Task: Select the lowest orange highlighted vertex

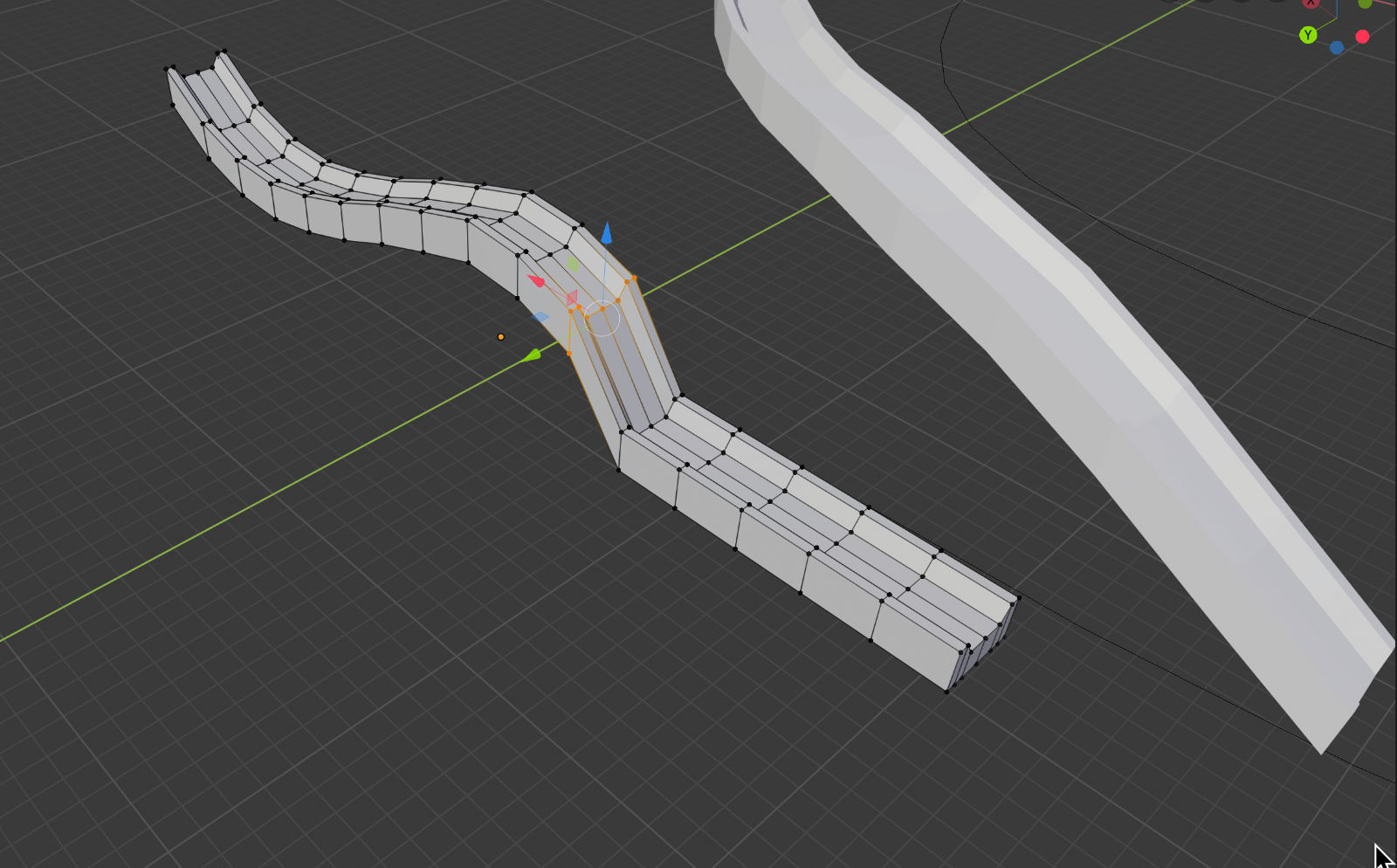Action: [x=569, y=354]
